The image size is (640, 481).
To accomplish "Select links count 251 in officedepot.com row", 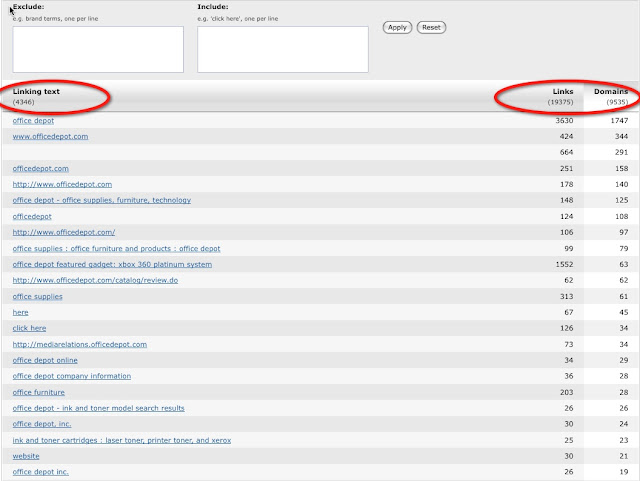I will pyautogui.click(x=567, y=169).
